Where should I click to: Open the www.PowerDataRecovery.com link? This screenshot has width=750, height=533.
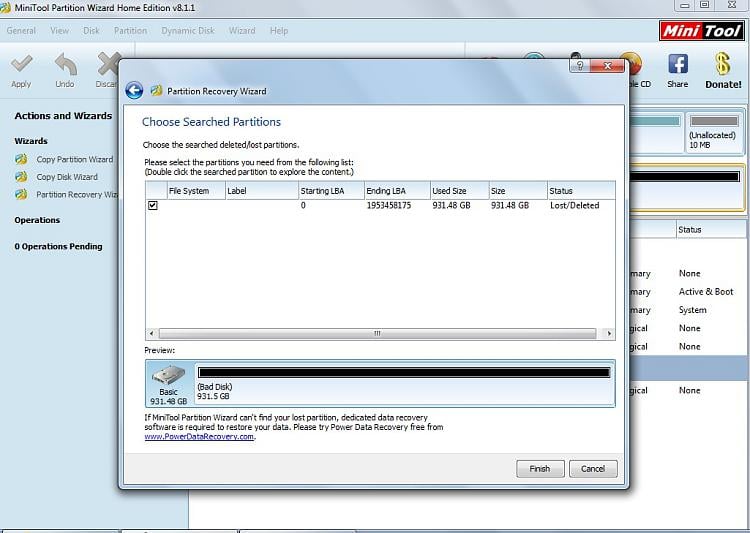pyautogui.click(x=199, y=436)
